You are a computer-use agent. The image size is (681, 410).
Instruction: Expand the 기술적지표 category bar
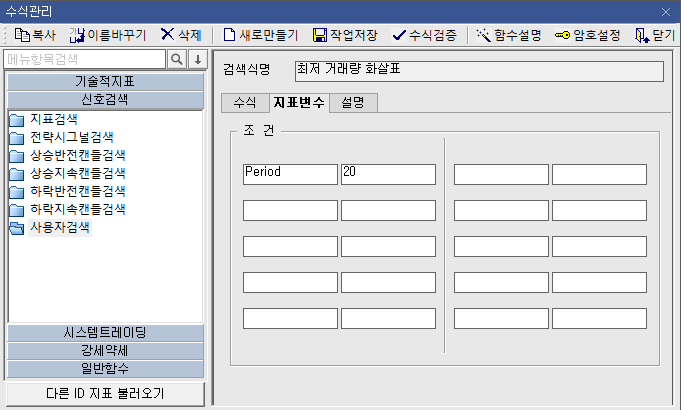105,82
